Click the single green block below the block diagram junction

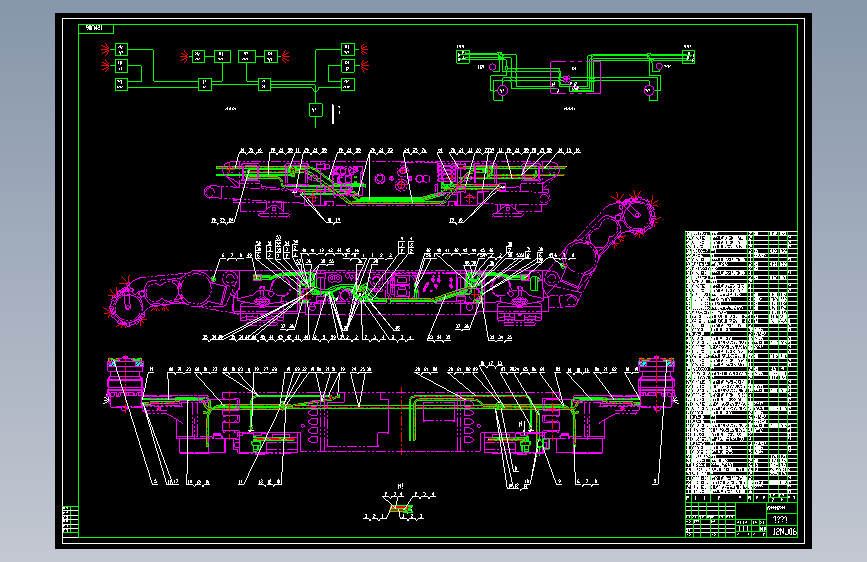(x=315, y=110)
